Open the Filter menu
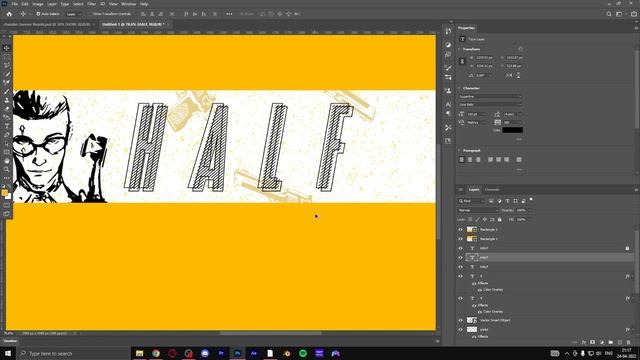The height and width of the screenshot is (360, 640). pyautogui.click(x=91, y=4)
